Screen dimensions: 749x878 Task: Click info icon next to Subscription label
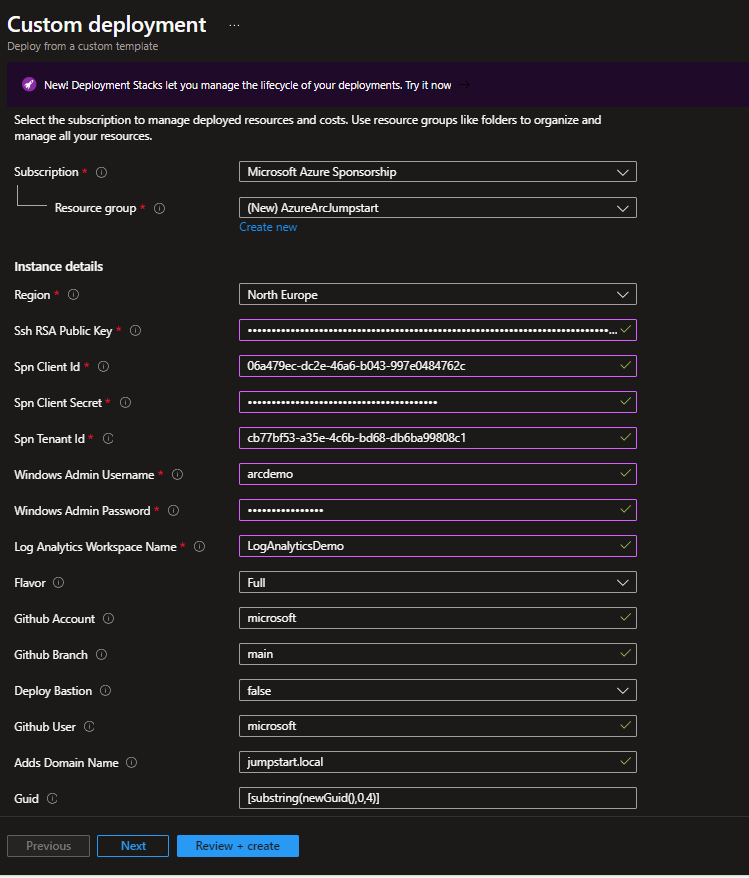pos(101,173)
